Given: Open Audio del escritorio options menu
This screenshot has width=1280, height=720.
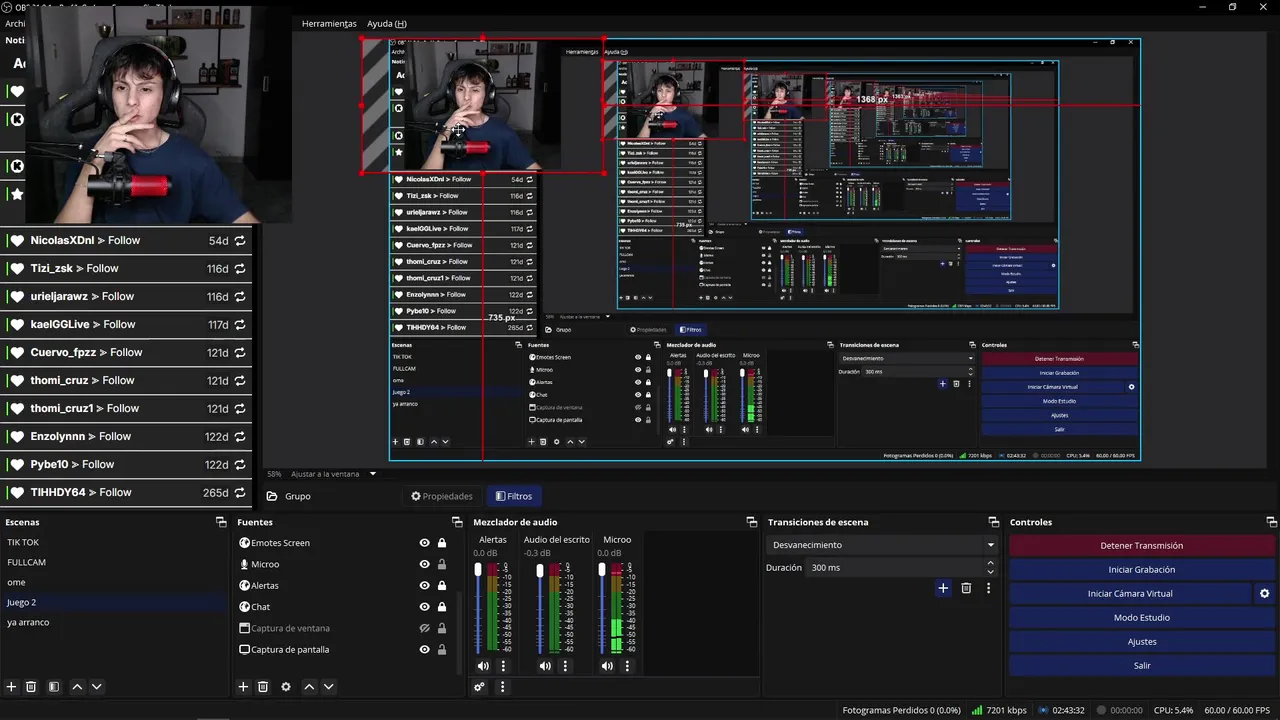Looking at the screenshot, I should (x=565, y=666).
